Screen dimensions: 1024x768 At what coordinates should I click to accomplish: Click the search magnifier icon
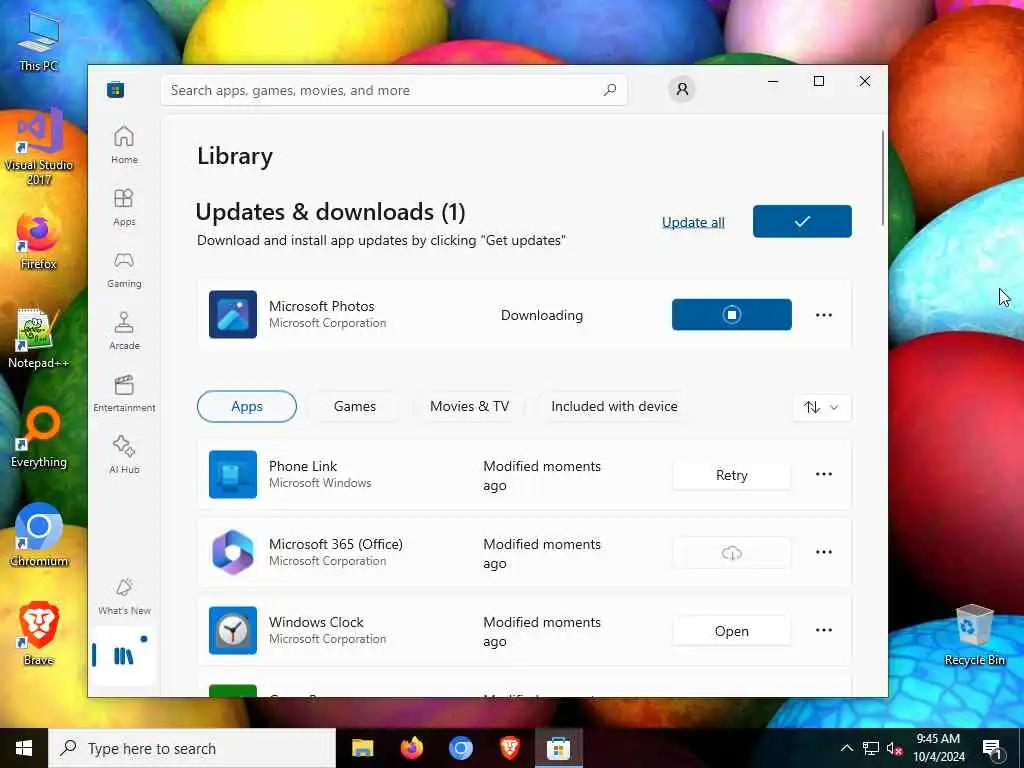pos(610,90)
